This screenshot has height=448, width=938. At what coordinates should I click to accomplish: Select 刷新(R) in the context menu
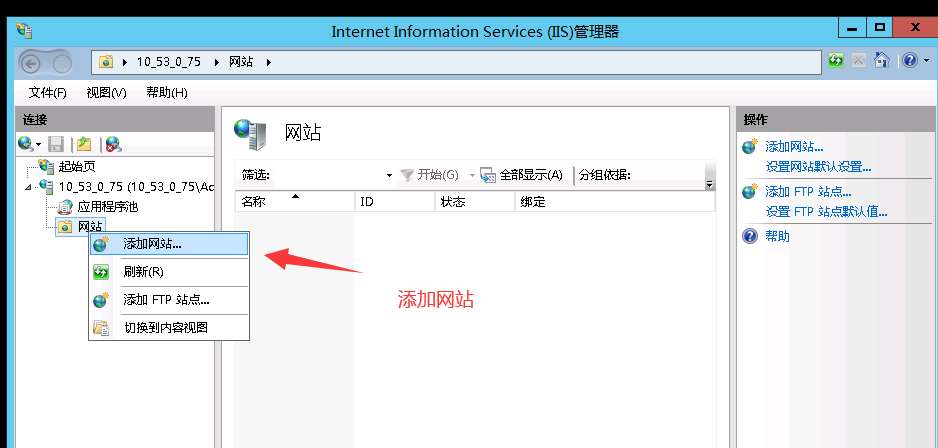[143, 271]
